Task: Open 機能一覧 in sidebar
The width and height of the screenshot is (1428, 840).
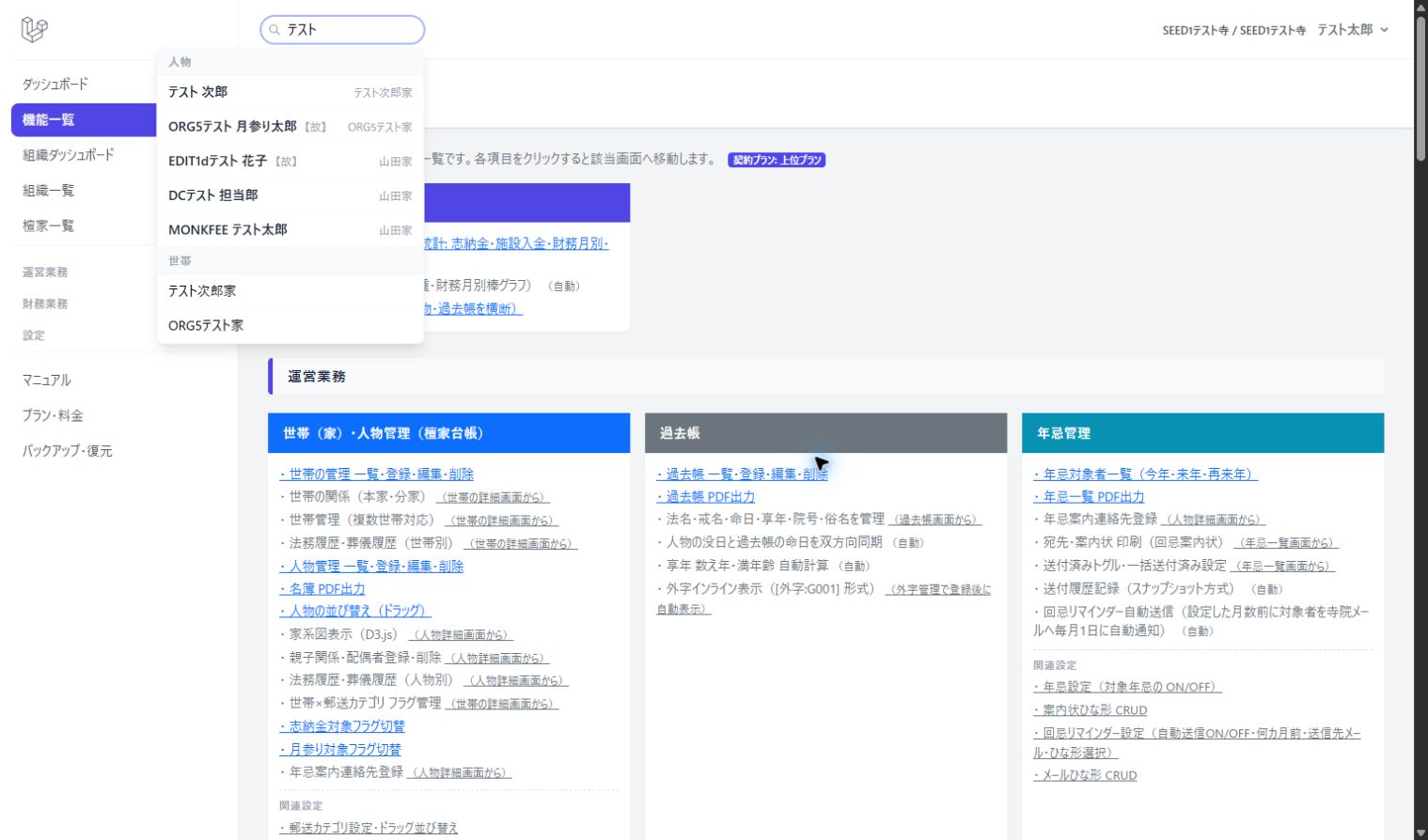Action: pyautogui.click(x=85, y=120)
